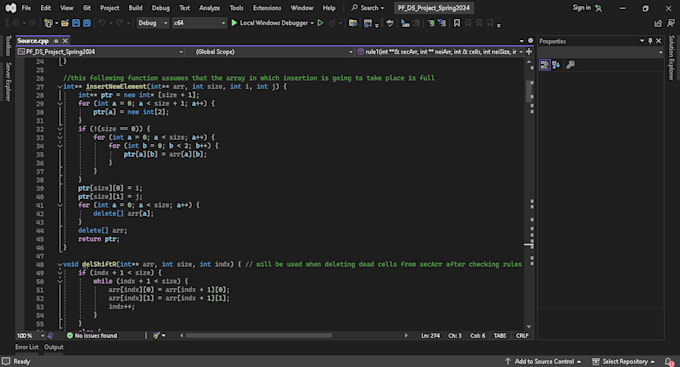Open the Extensions menu
This screenshot has width=680, height=367.
267,8
